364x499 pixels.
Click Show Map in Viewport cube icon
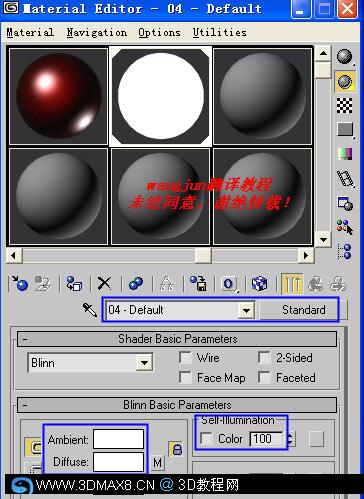(x=259, y=284)
